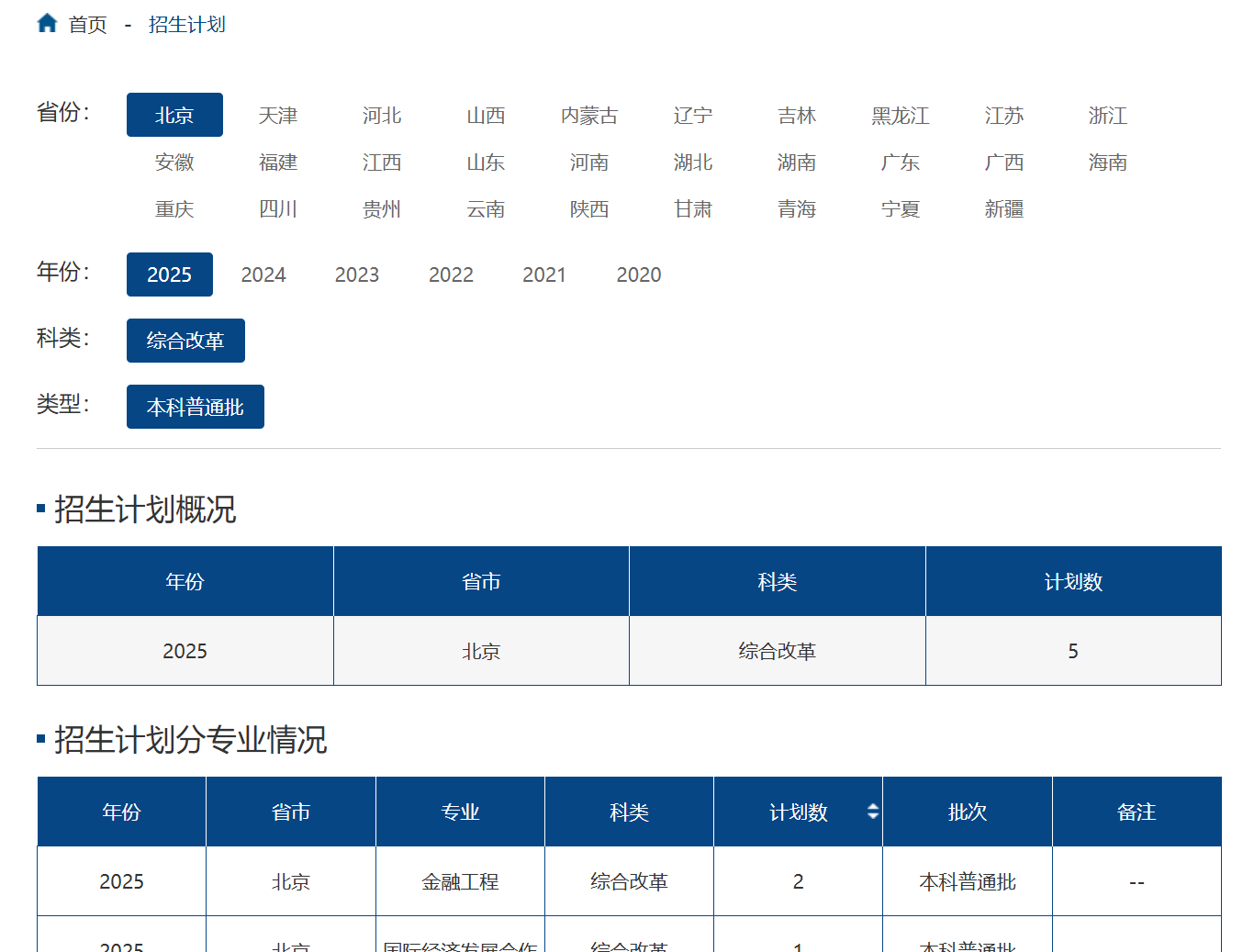Click the selected 北京 province button

(174, 115)
